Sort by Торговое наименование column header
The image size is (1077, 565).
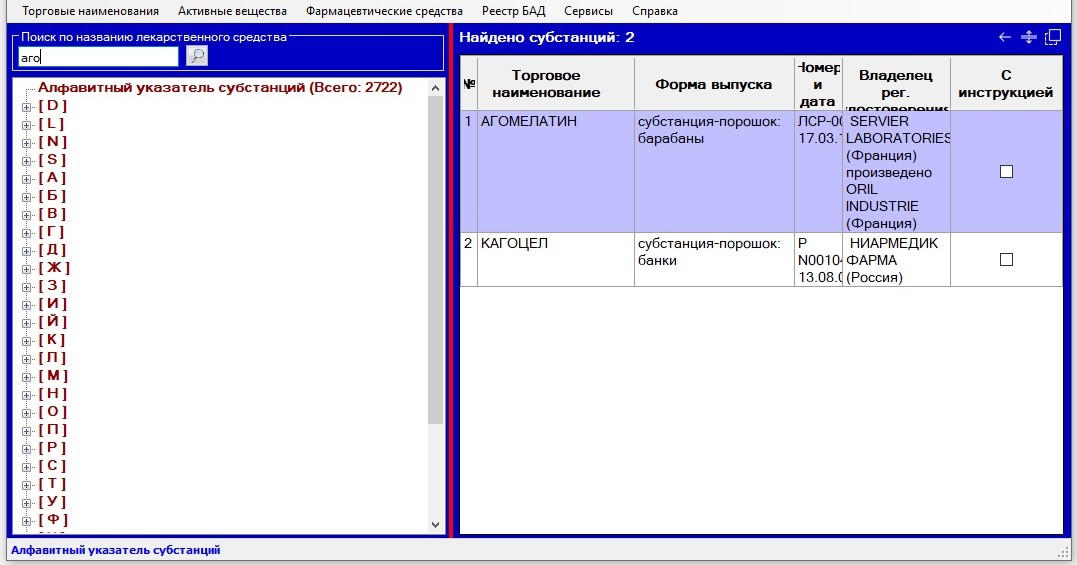(556, 84)
